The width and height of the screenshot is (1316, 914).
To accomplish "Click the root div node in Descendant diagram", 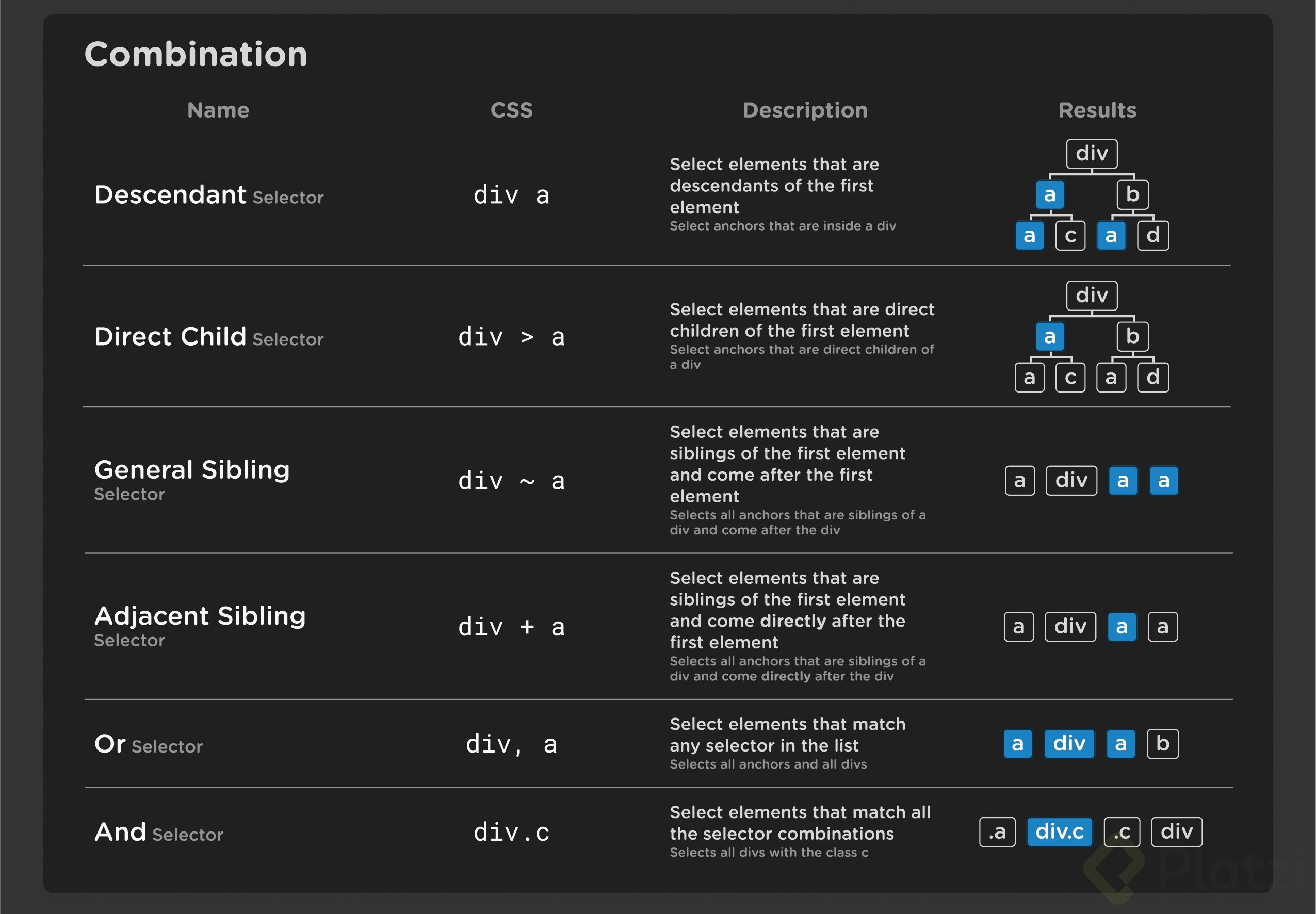I will click(x=1092, y=154).
